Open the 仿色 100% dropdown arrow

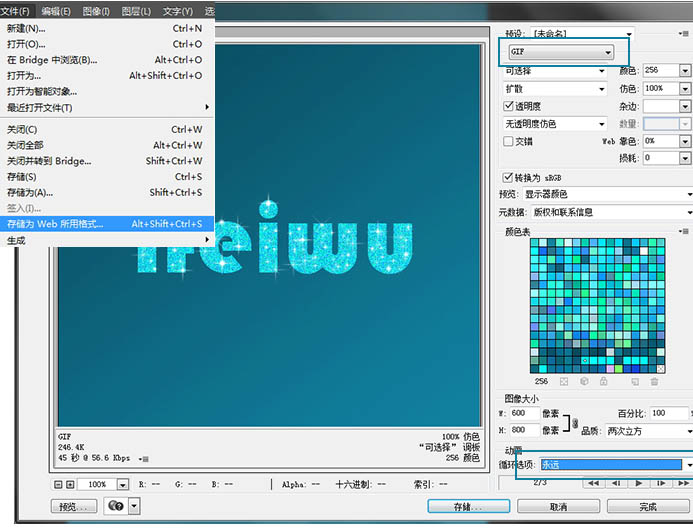(685, 89)
